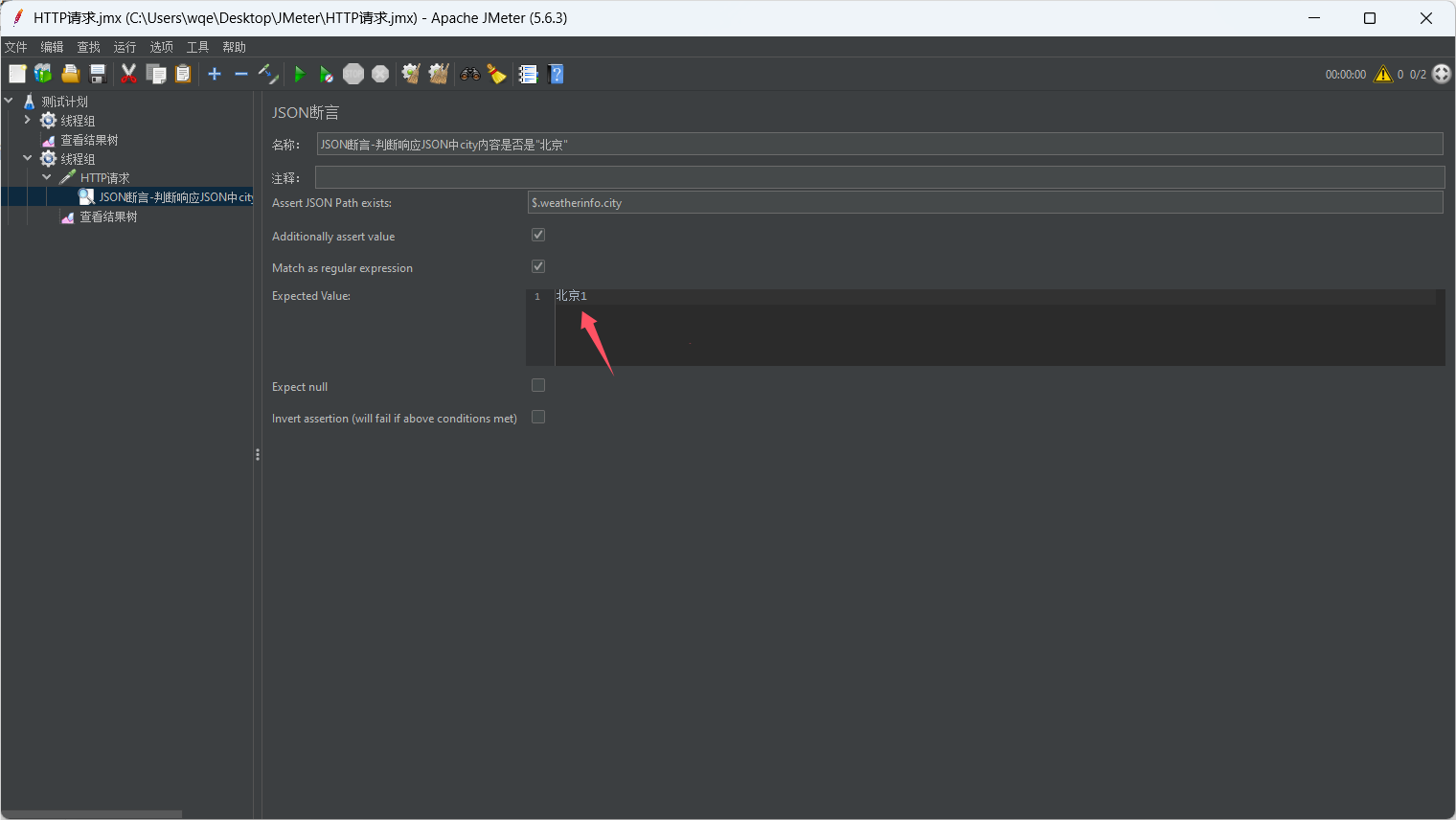The height and width of the screenshot is (820, 1456).
Task: Select 查看结果树 listed right below JSON断言
Action: (108, 216)
